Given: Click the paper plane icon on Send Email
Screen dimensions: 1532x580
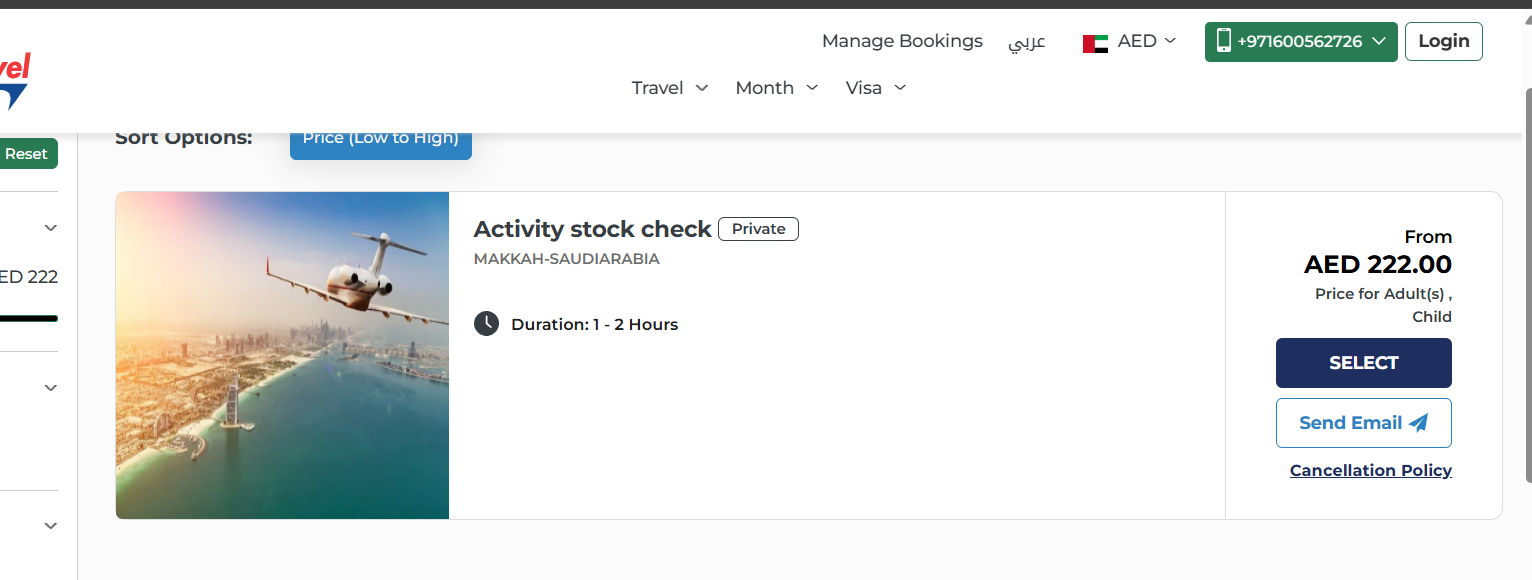Looking at the screenshot, I should pyautogui.click(x=1418, y=423).
